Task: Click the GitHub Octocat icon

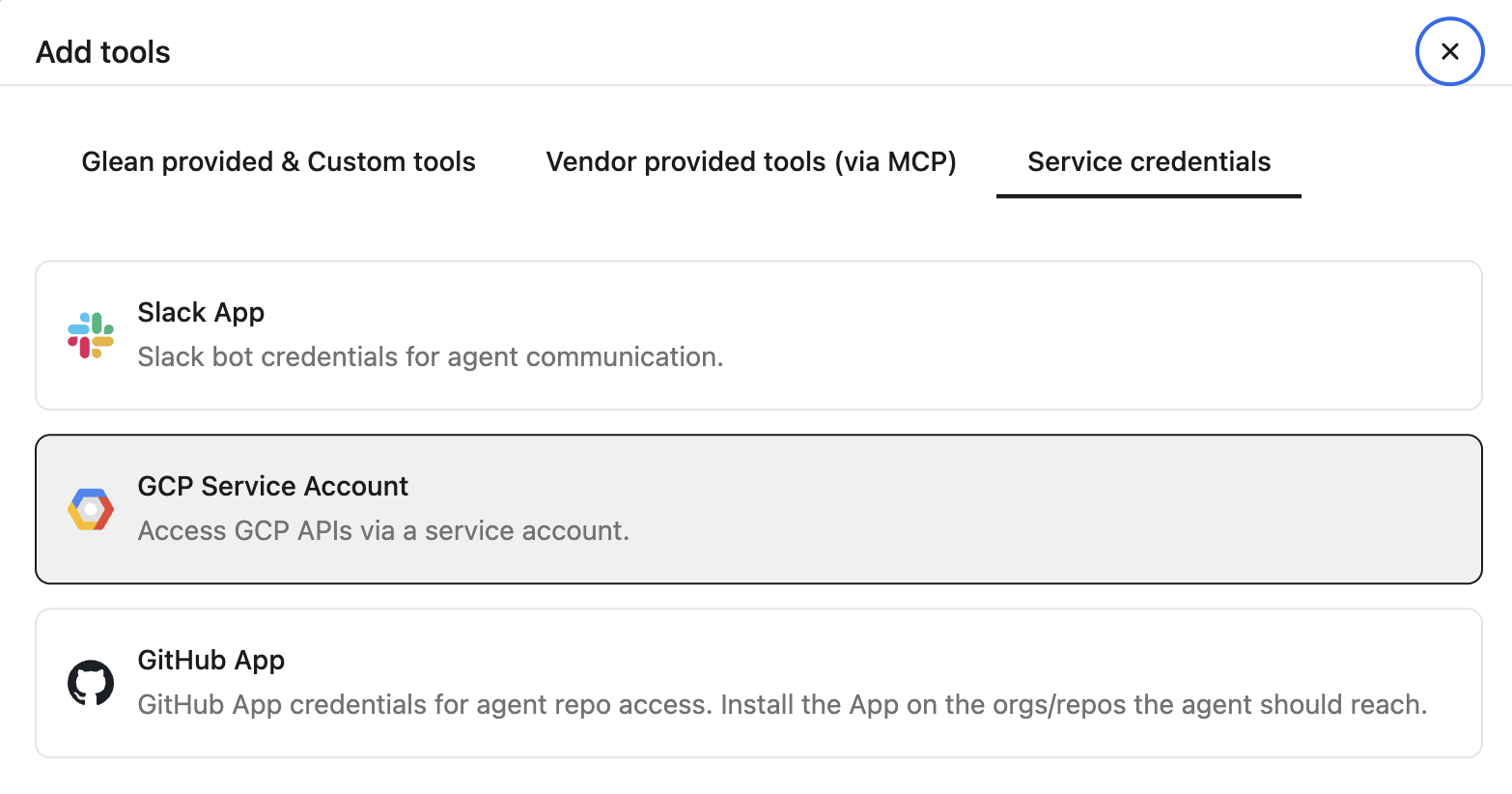Action: (x=91, y=683)
